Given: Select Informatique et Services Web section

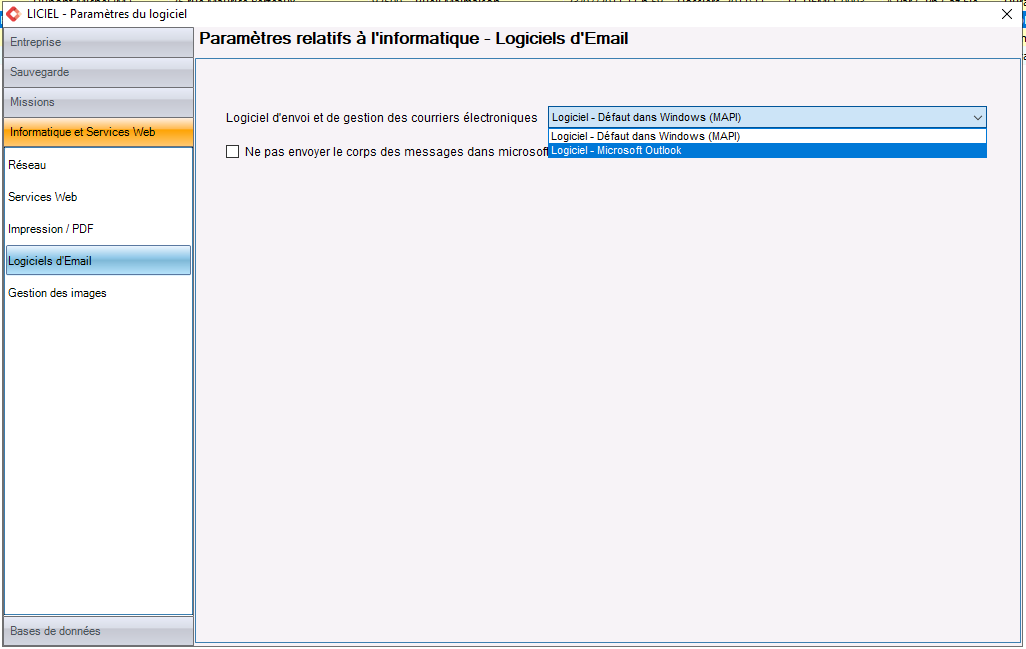Looking at the screenshot, I should click(x=98, y=132).
